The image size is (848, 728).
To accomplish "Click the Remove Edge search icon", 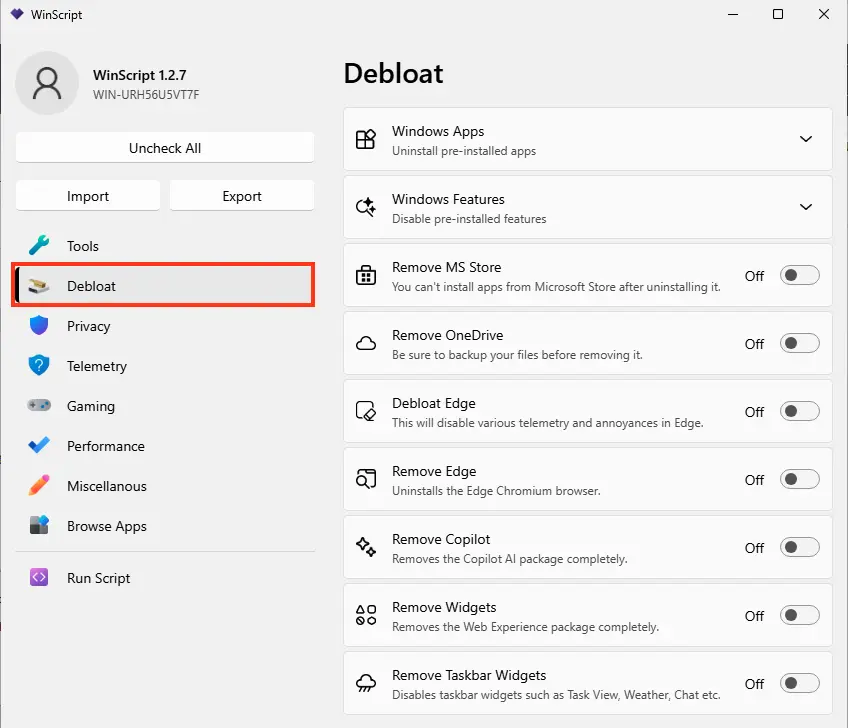I will tap(366, 479).
